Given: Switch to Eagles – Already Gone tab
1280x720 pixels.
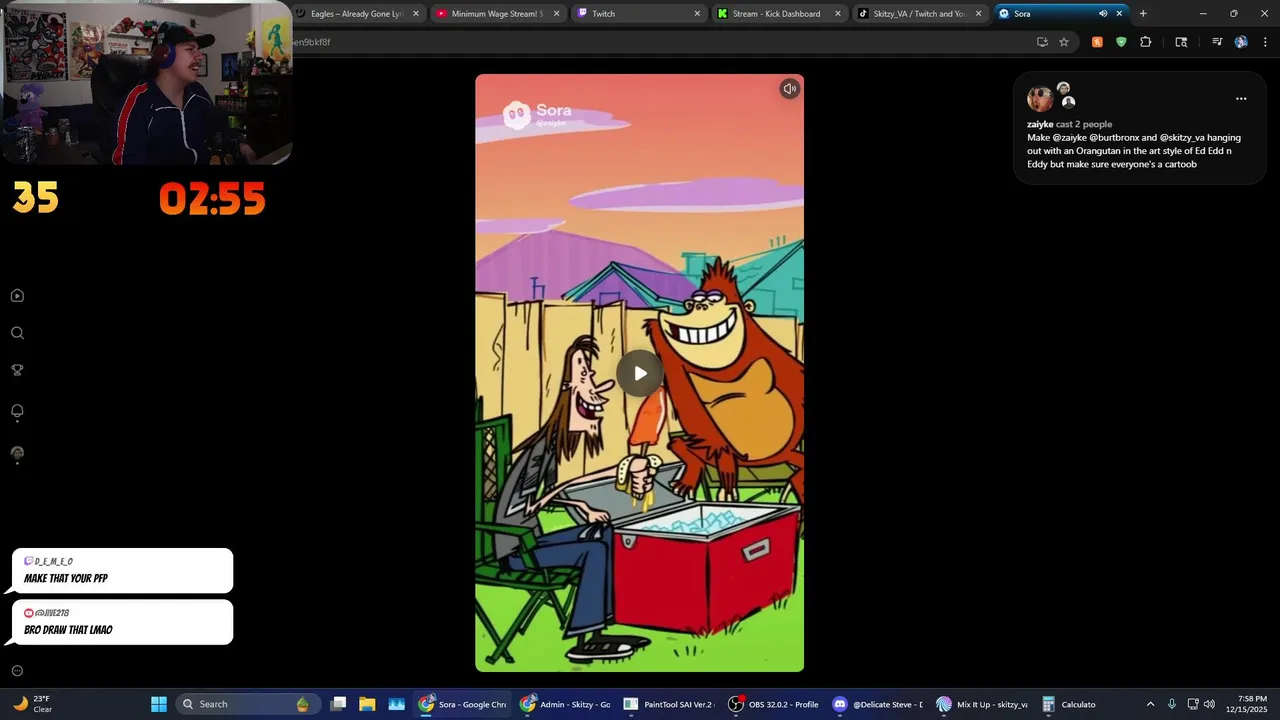Looking at the screenshot, I should [357, 14].
